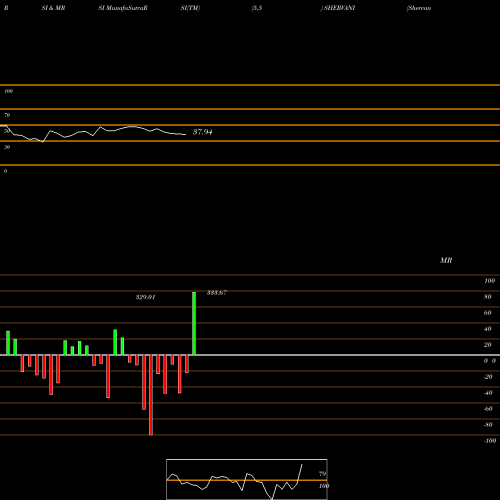
Task: Click the 333.67 price label
Action: pos(217,293)
